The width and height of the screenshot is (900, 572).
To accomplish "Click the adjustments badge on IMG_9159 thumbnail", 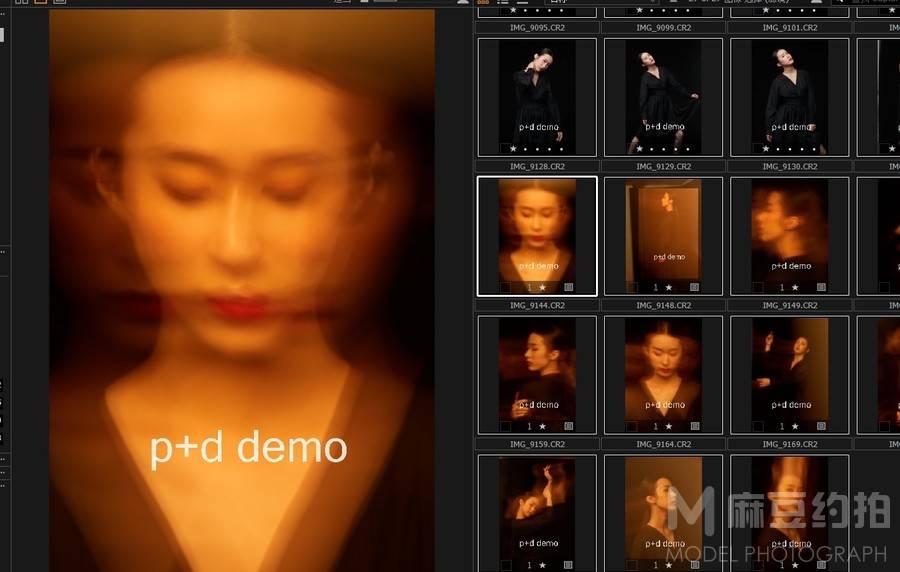I will (568, 426).
